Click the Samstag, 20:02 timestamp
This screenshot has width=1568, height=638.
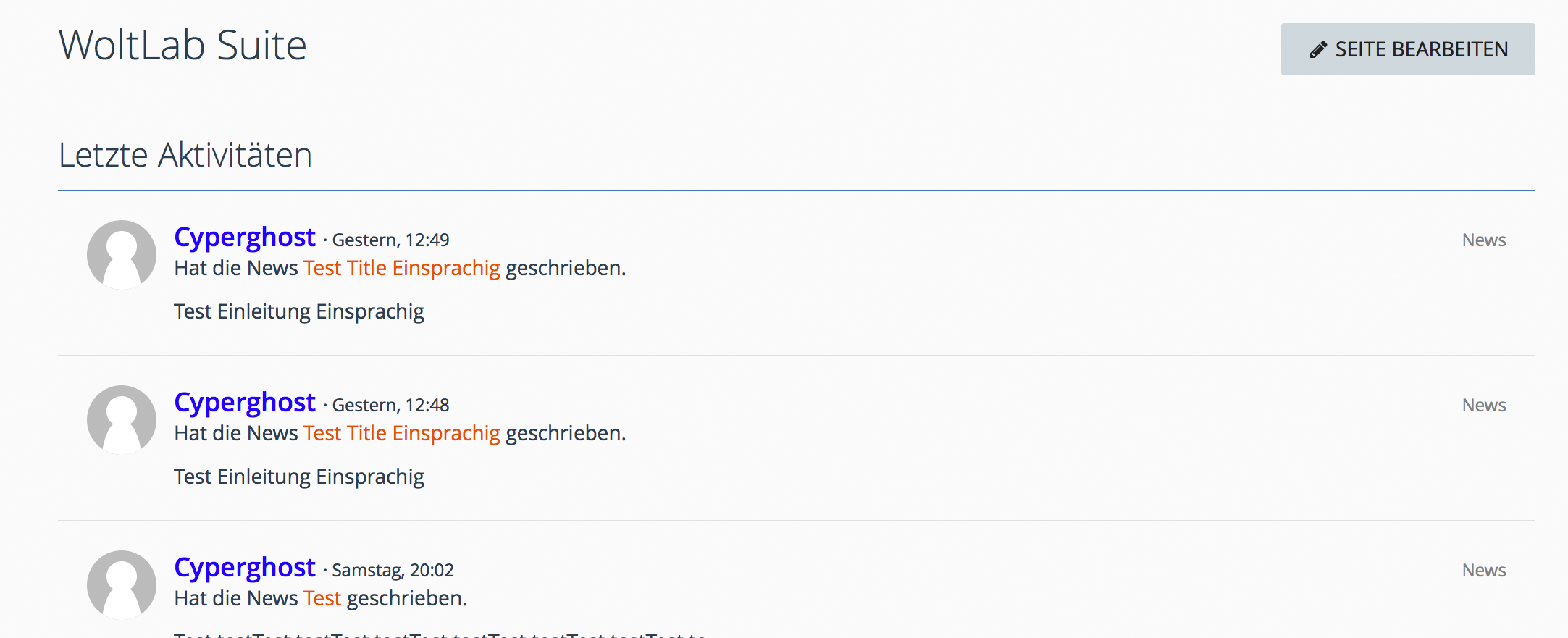(x=393, y=571)
